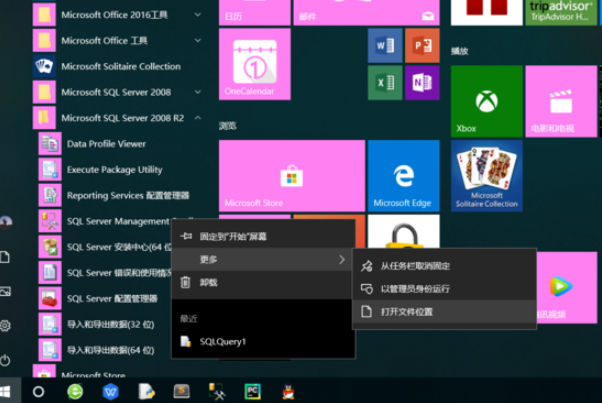
Task: Open SQL Server error and usage reporting
Action: tap(105, 273)
